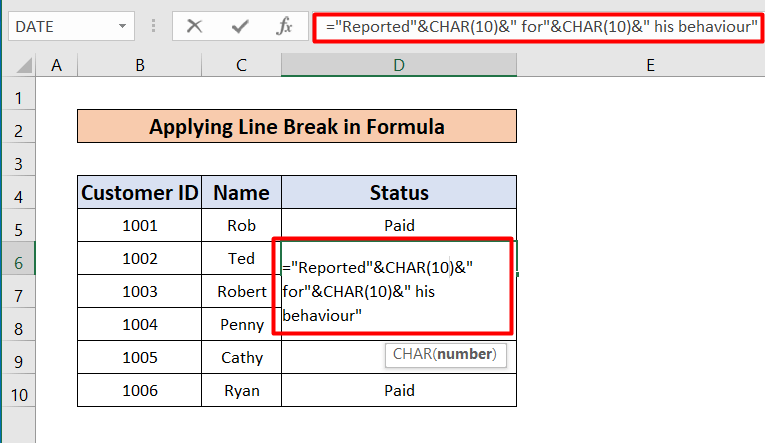The width and height of the screenshot is (765, 443).
Task: Click the Enter checkmark icon in formula bar
Action: tap(238, 26)
